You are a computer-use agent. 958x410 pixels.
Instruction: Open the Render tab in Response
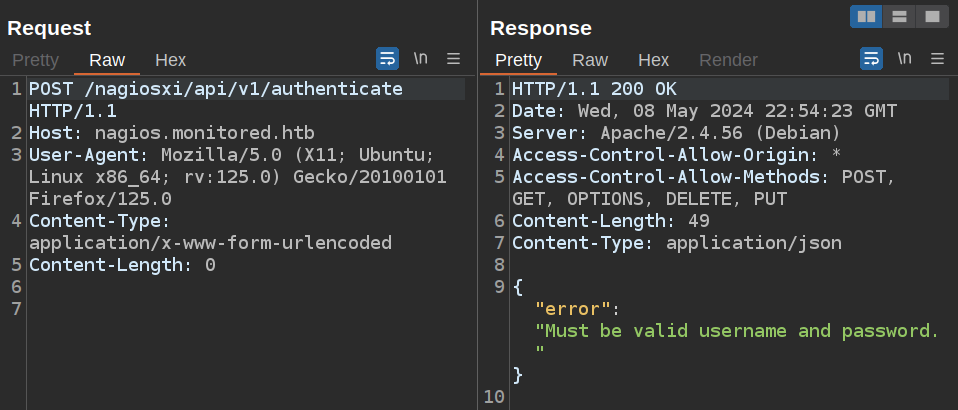tap(728, 60)
